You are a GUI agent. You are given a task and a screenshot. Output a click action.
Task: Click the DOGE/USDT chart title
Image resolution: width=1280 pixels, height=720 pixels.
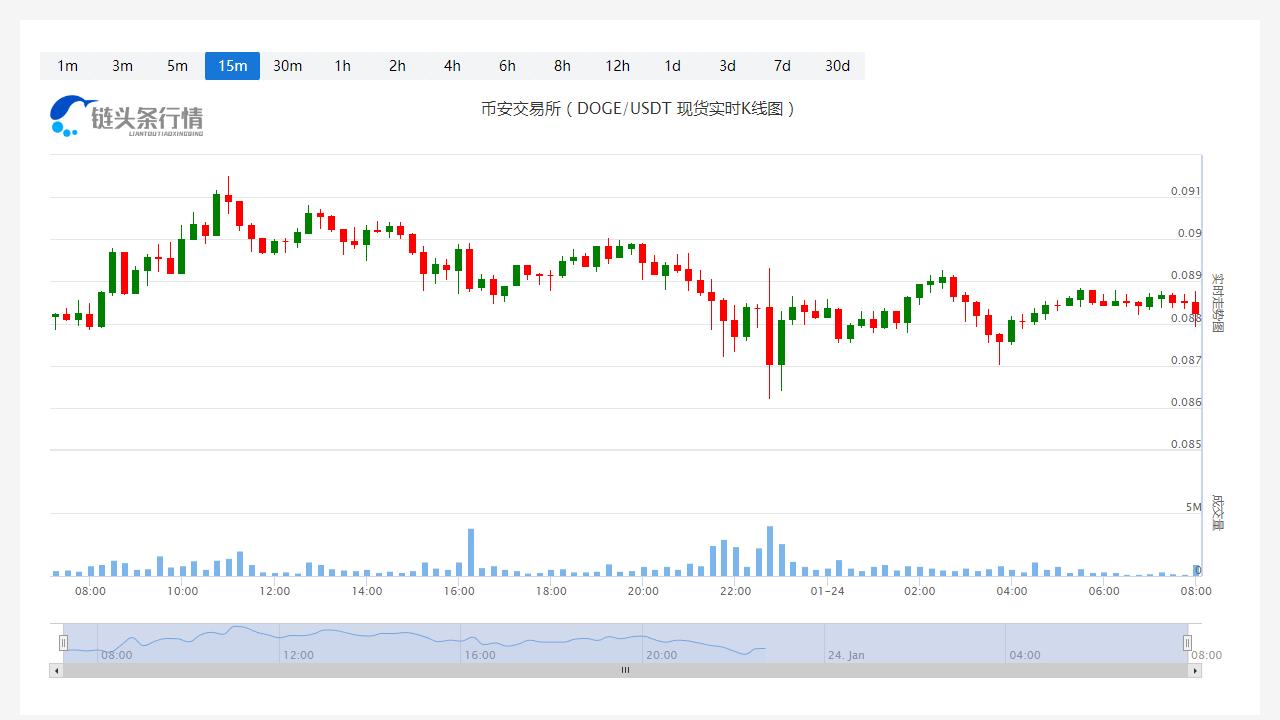coord(638,108)
